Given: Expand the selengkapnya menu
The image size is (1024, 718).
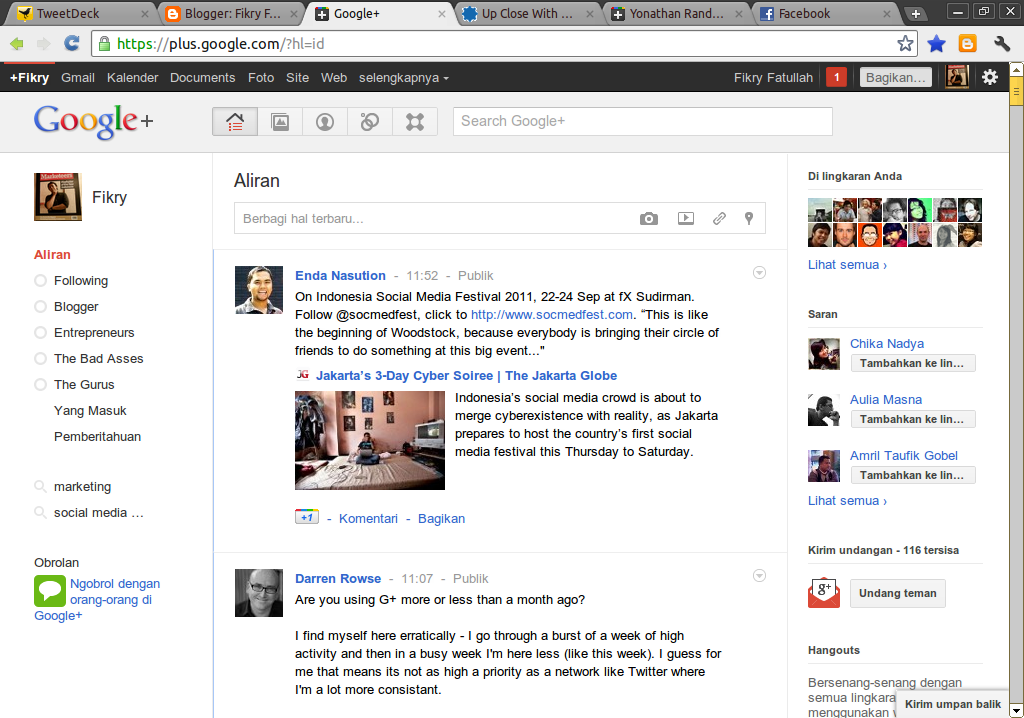Looking at the screenshot, I should (x=404, y=78).
